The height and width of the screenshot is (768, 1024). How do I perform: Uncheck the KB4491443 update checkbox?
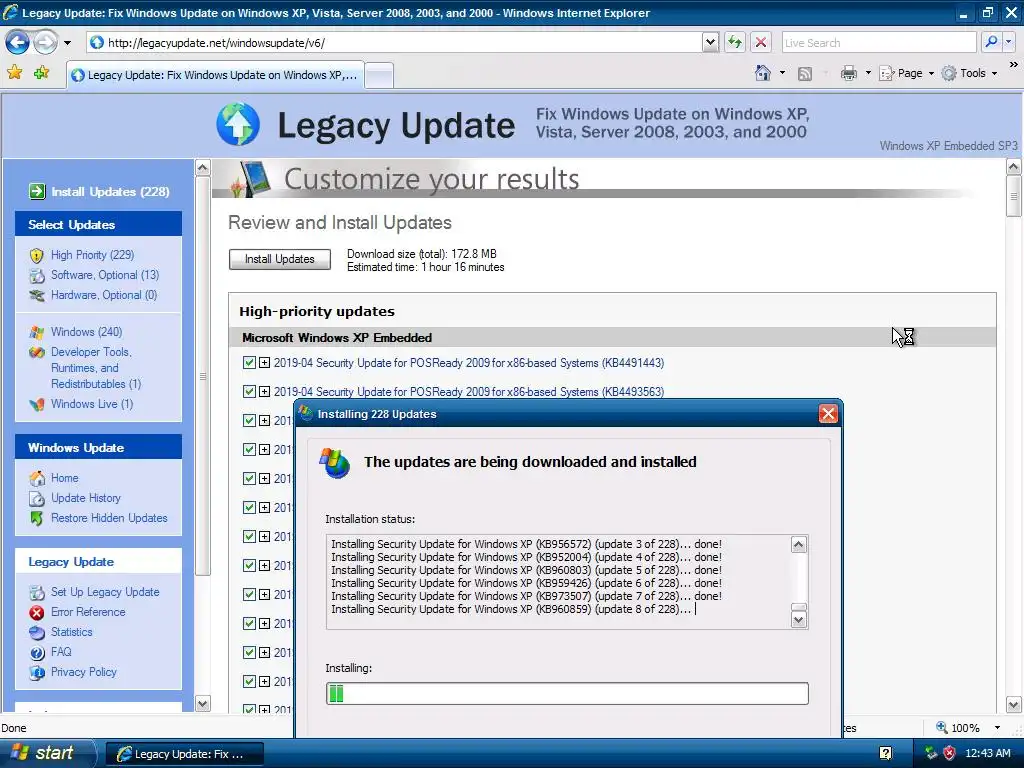(x=249, y=362)
